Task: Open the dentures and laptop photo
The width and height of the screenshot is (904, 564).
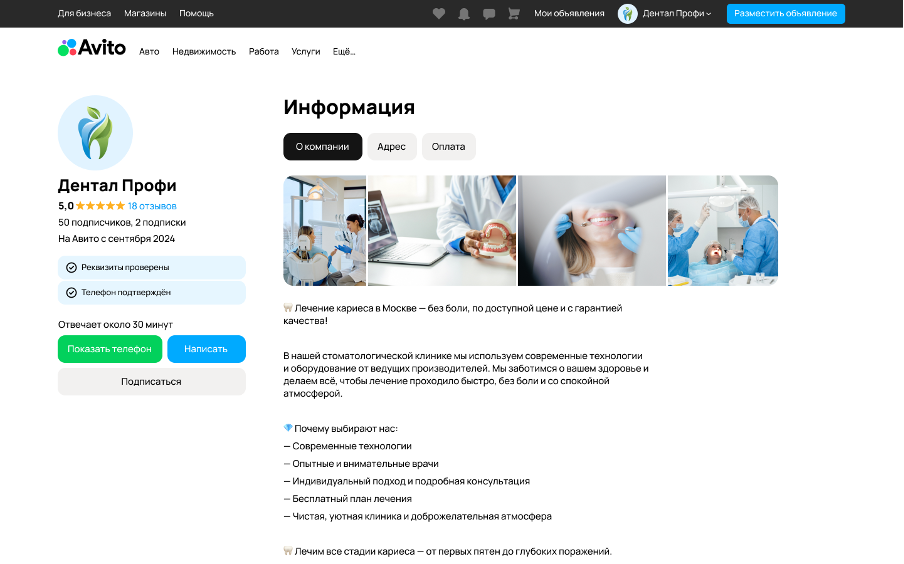Action: tap(442, 231)
